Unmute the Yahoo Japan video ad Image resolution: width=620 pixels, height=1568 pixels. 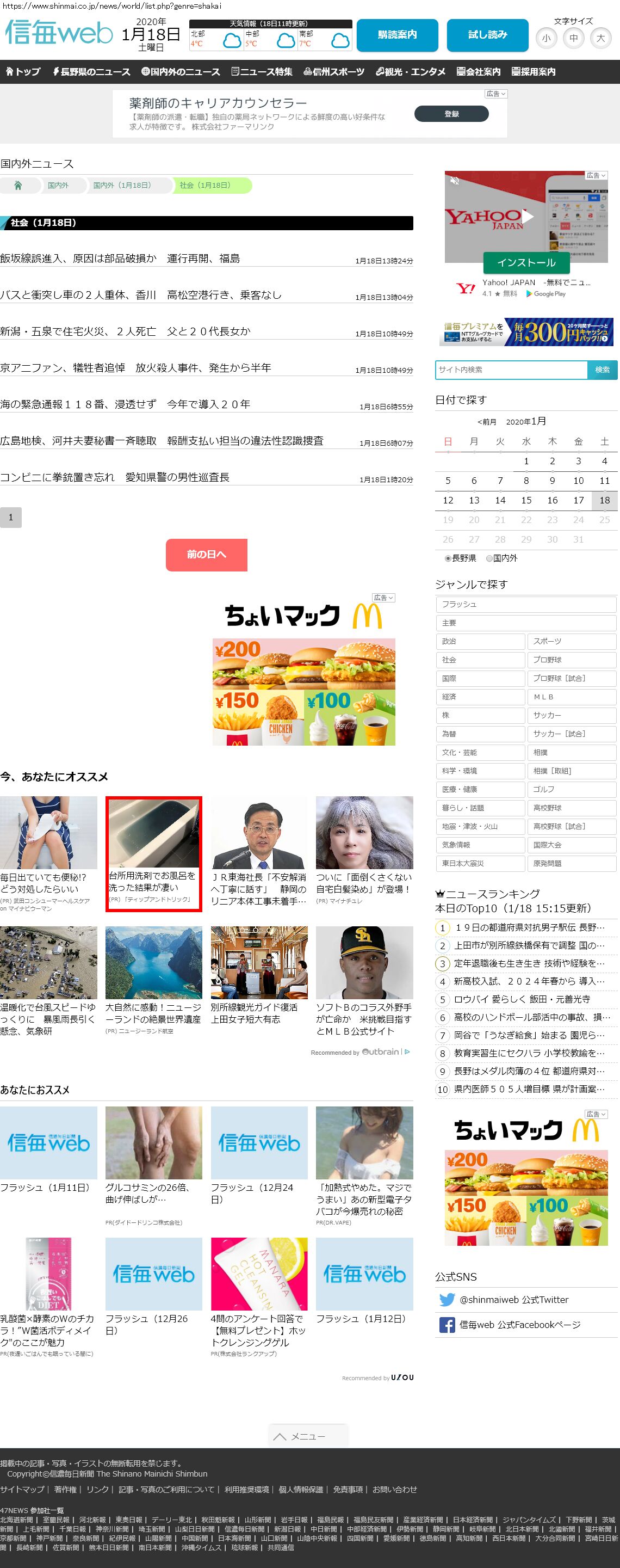coord(454,181)
